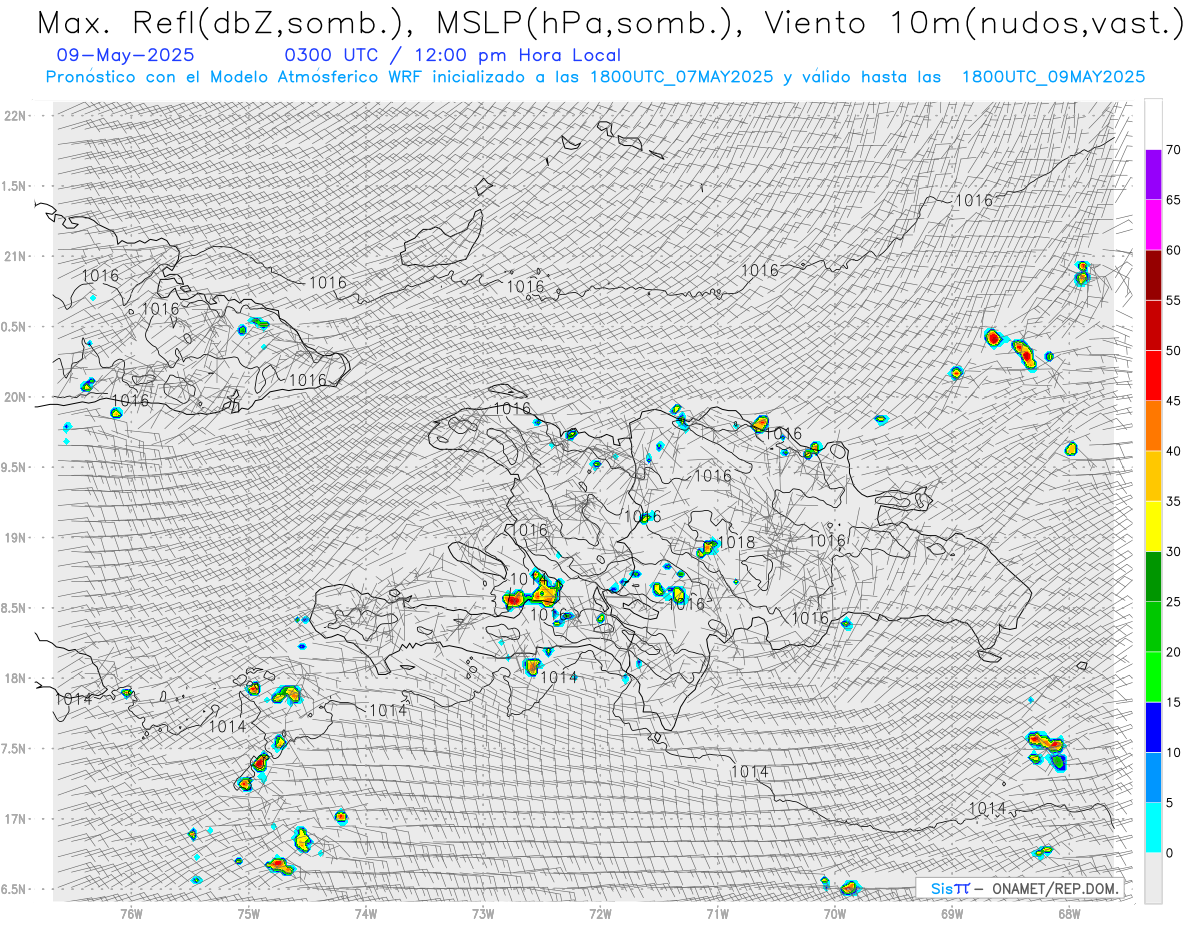
Task: Click the '70W' longitude axis label
Action: pos(835,913)
